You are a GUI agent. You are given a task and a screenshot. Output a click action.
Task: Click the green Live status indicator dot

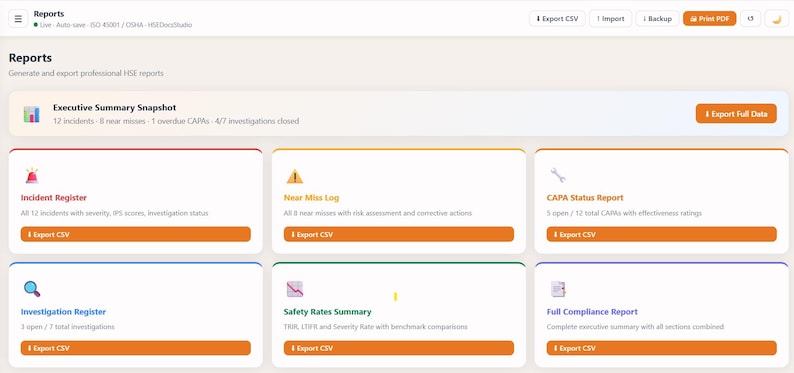[x=35, y=25]
